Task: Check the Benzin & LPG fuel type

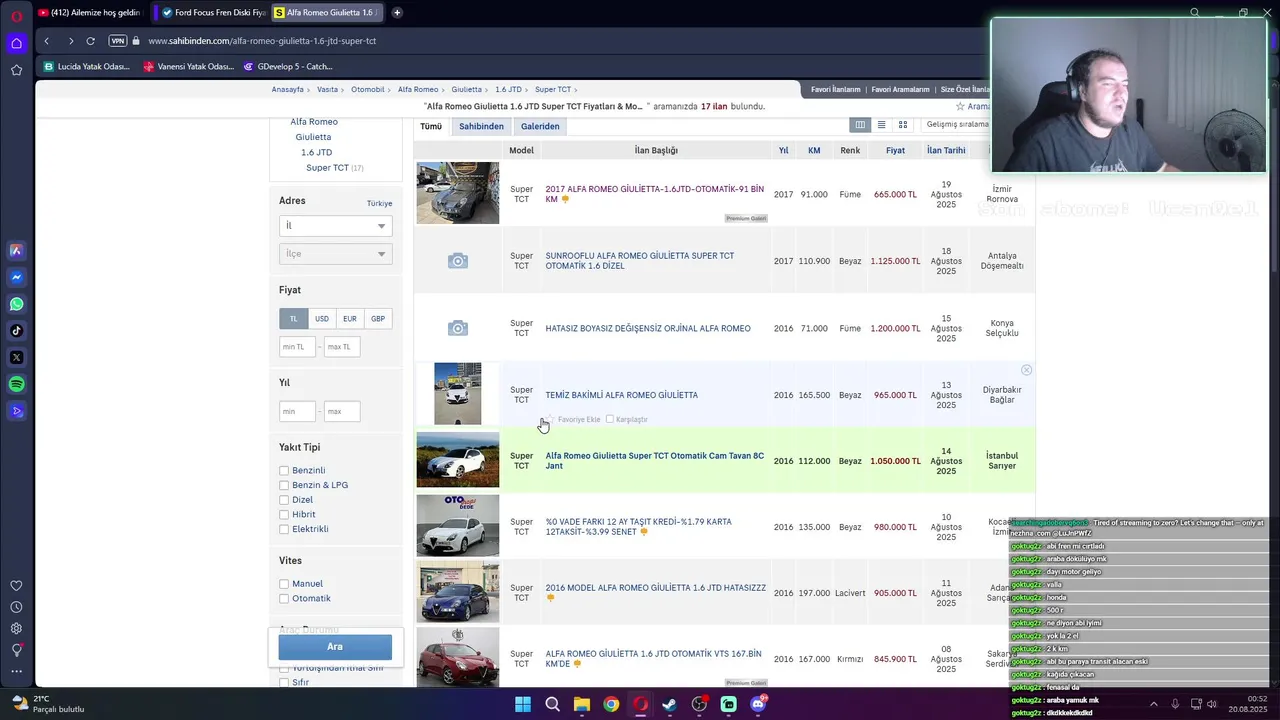Action: coord(284,485)
